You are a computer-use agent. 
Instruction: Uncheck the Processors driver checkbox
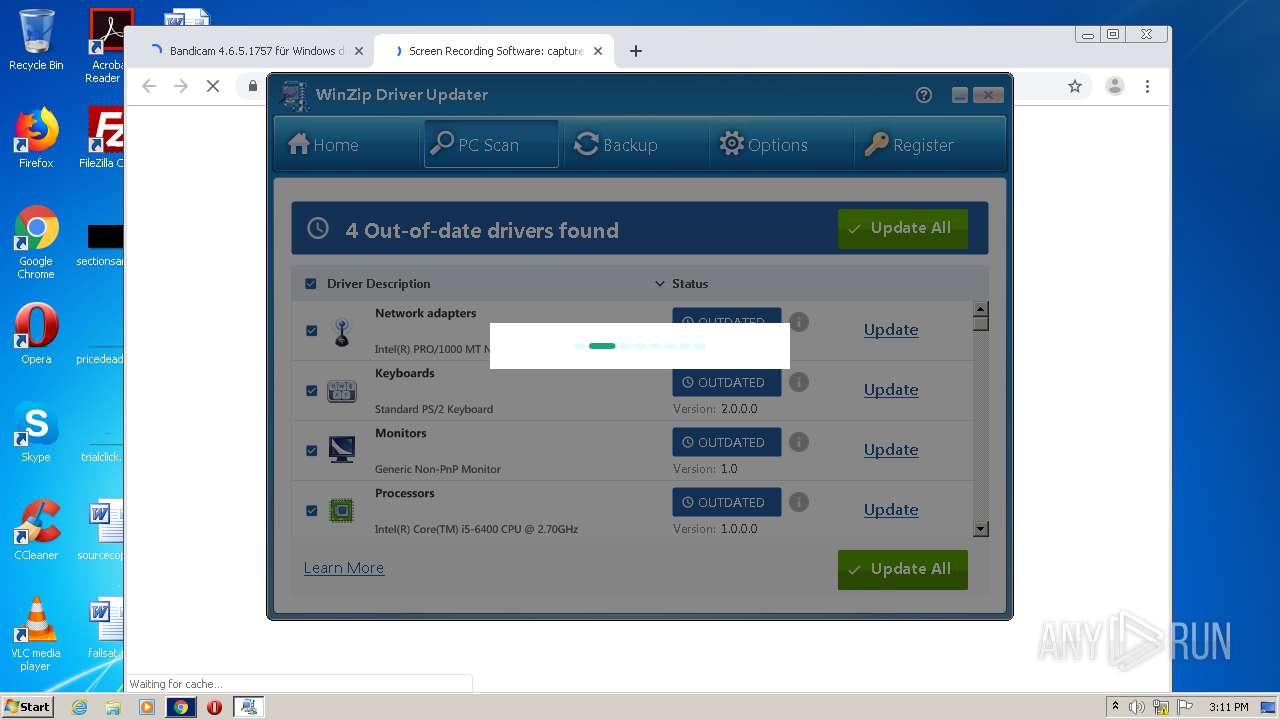click(x=311, y=510)
